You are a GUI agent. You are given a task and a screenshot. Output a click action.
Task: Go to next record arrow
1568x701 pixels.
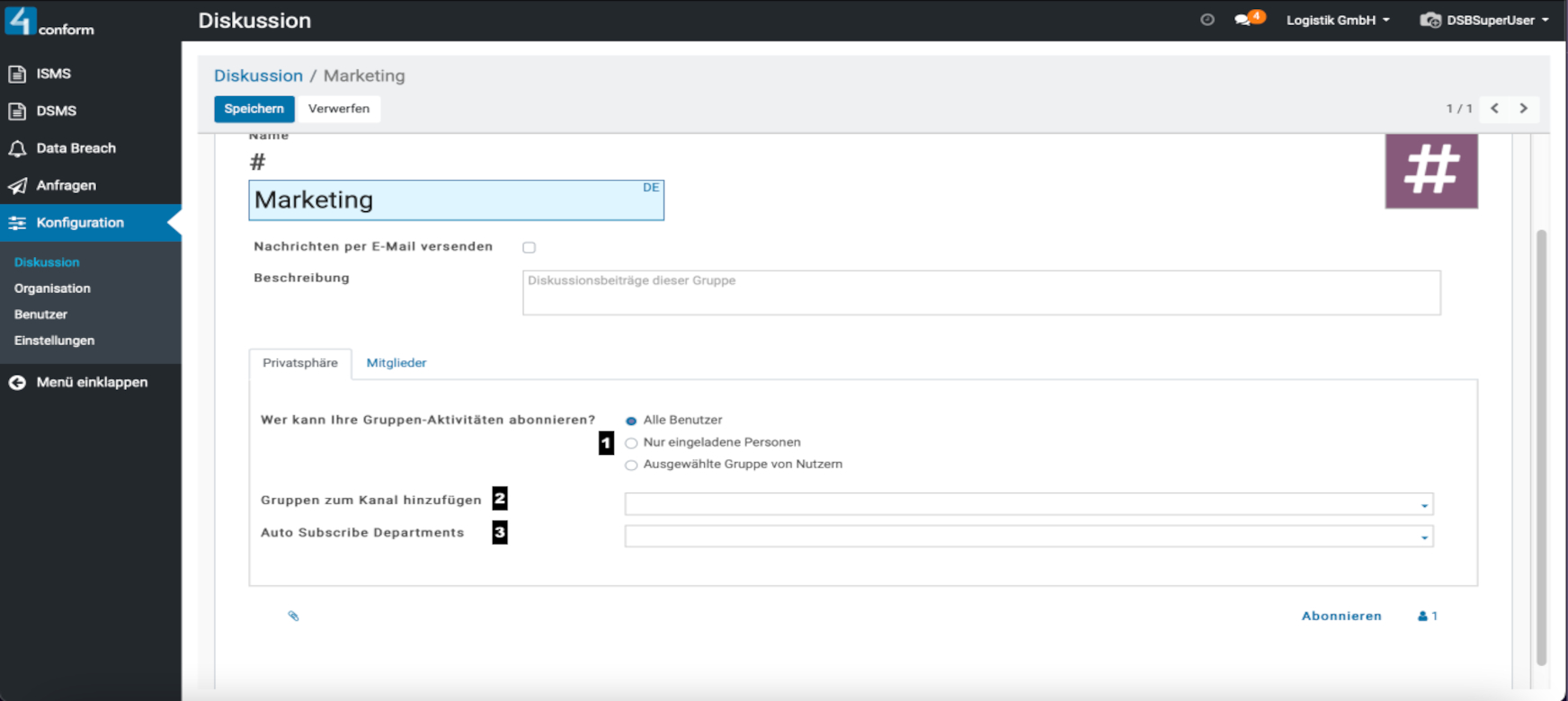(1523, 109)
